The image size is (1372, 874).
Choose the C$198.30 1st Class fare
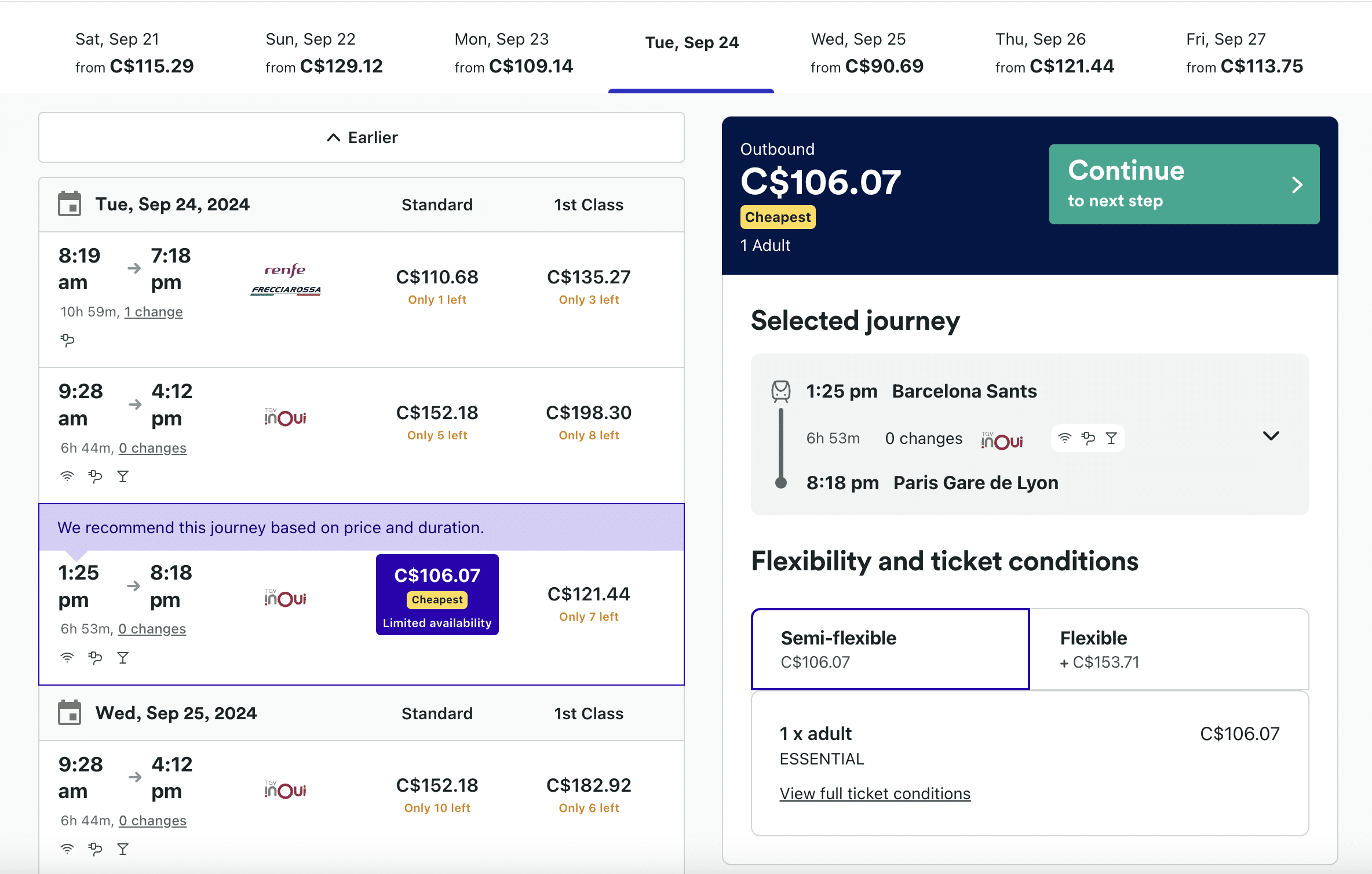click(589, 421)
